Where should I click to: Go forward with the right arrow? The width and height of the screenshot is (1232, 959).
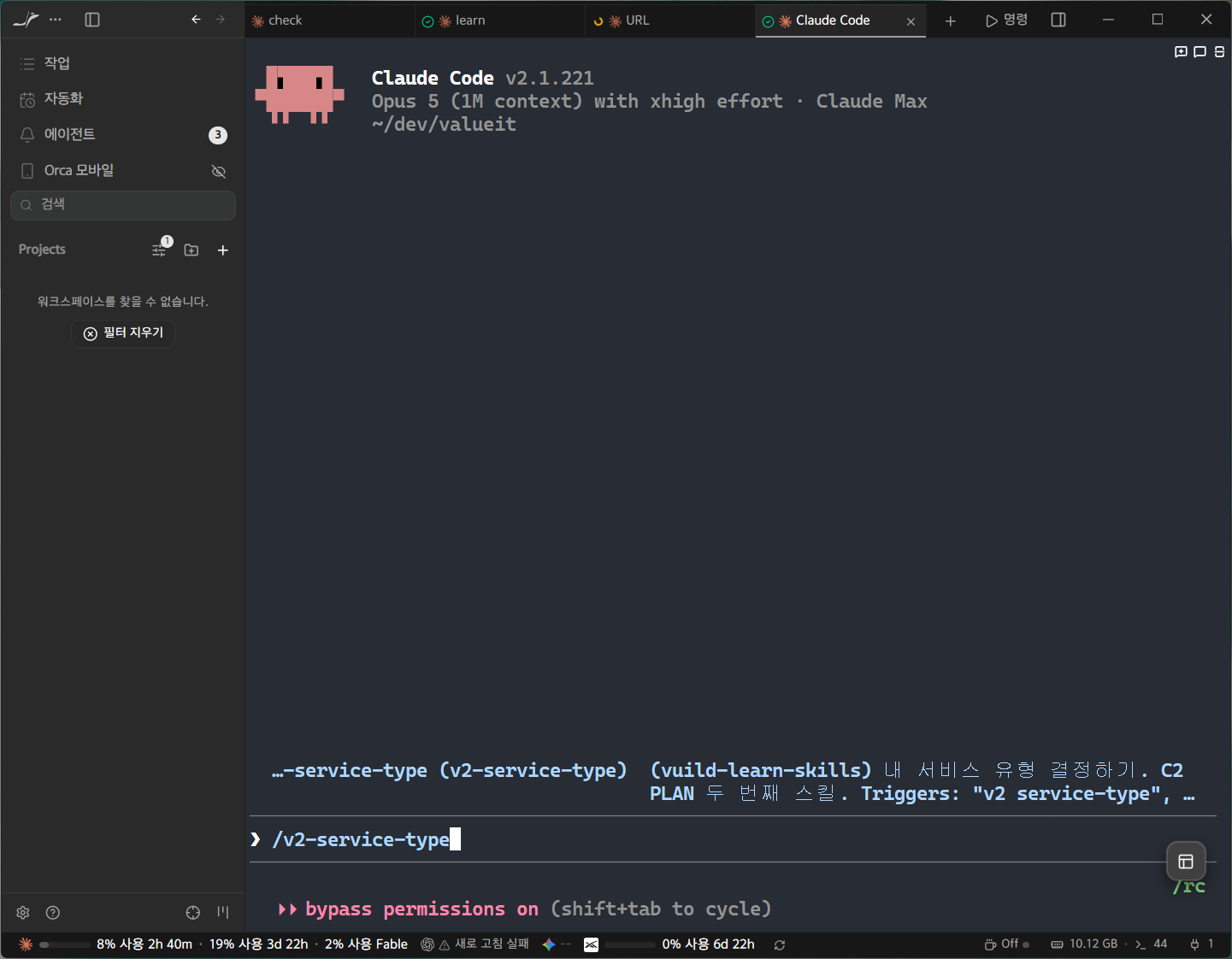point(221,20)
